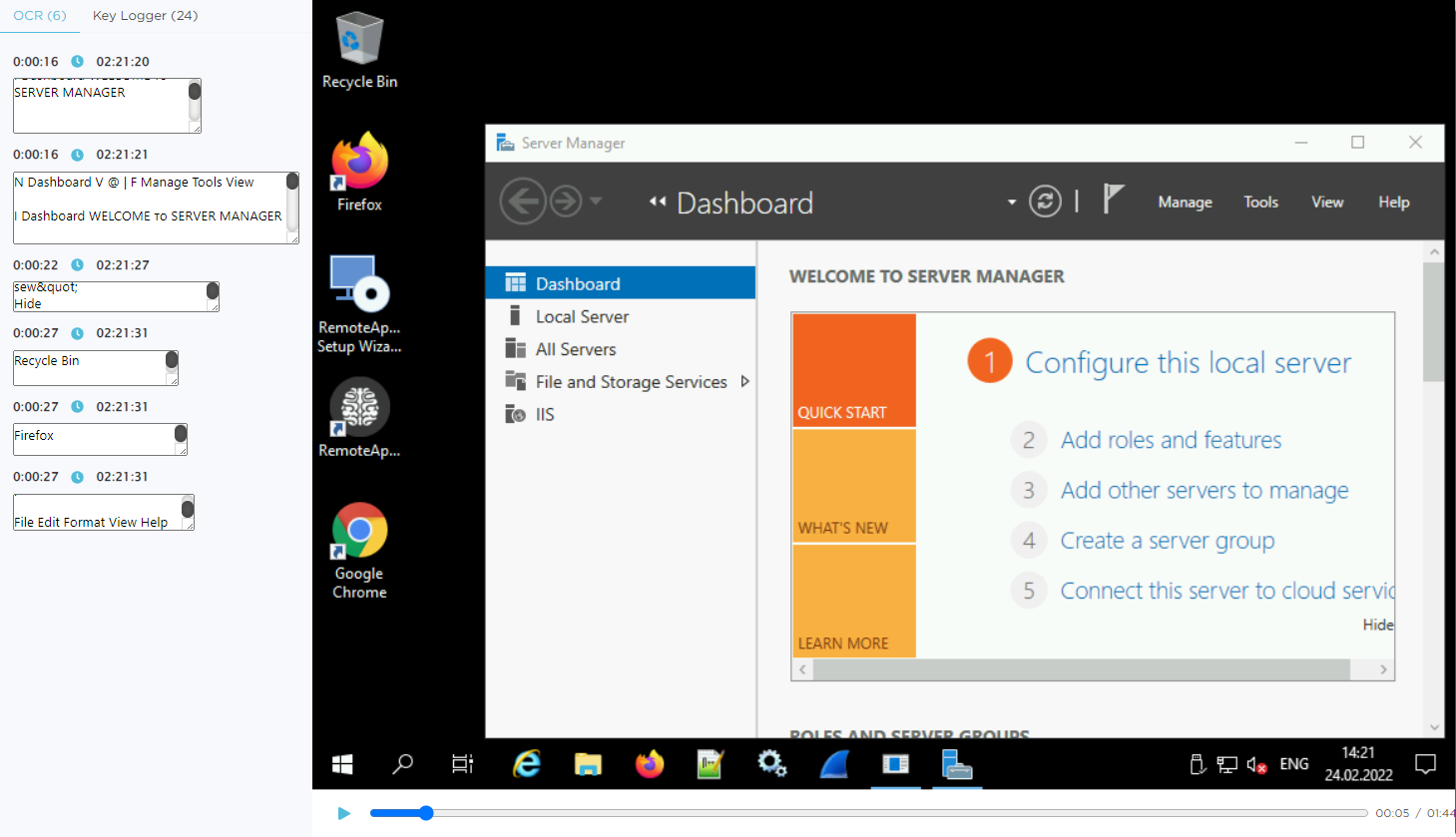Image resolution: width=1456 pixels, height=837 pixels.
Task: Open the Windows Start menu
Action: (x=342, y=764)
